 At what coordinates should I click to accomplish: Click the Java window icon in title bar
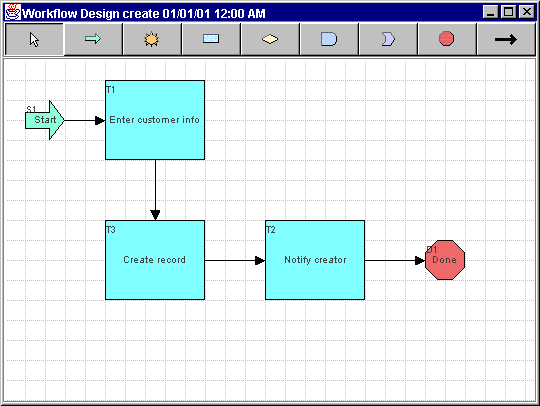point(13,12)
